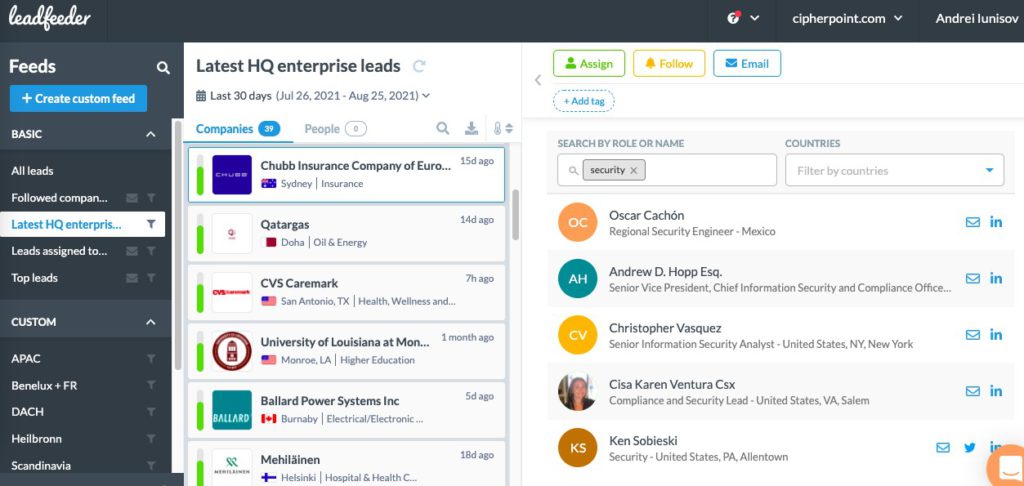
Task: Open the Heilbronn custom feed
Action: (x=37, y=439)
